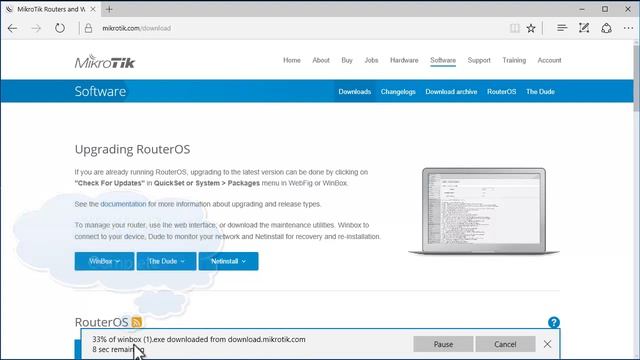The height and width of the screenshot is (360, 640).
Task: Open a new tab with the plus icon
Action: point(109,9)
